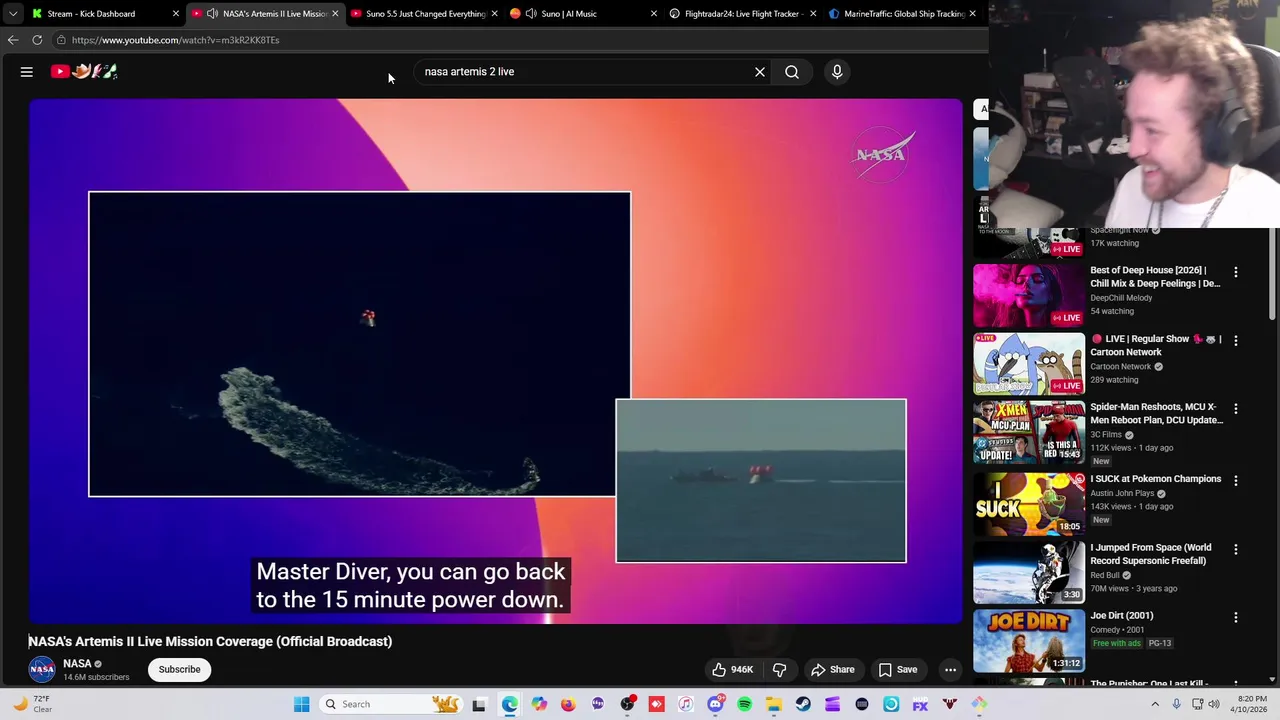Dislike the video with thumbs-down
This screenshot has width=1280, height=720.
(x=779, y=670)
